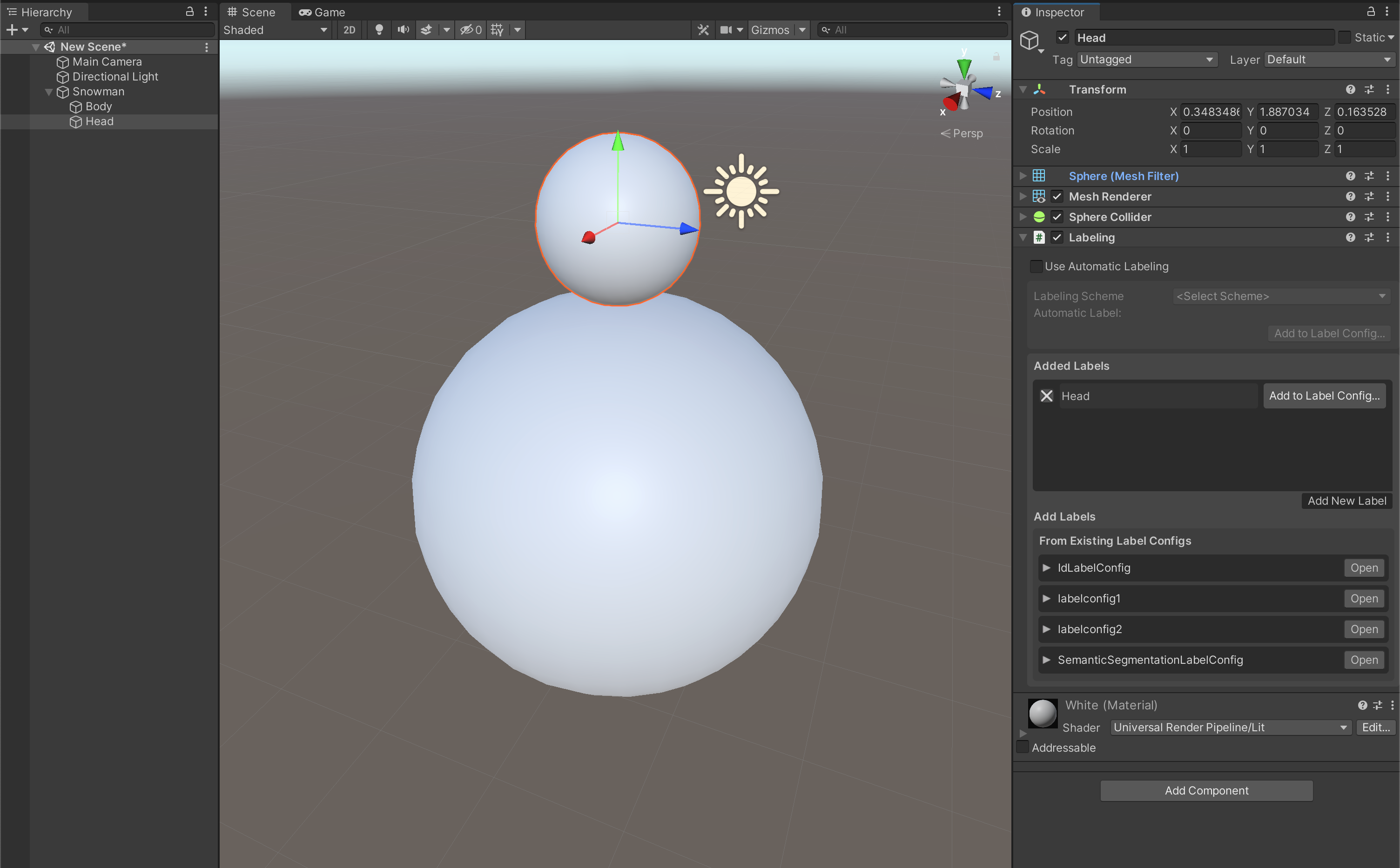Disable the Mesh Renderer component checkbox
The width and height of the screenshot is (1400, 868).
1057,196
